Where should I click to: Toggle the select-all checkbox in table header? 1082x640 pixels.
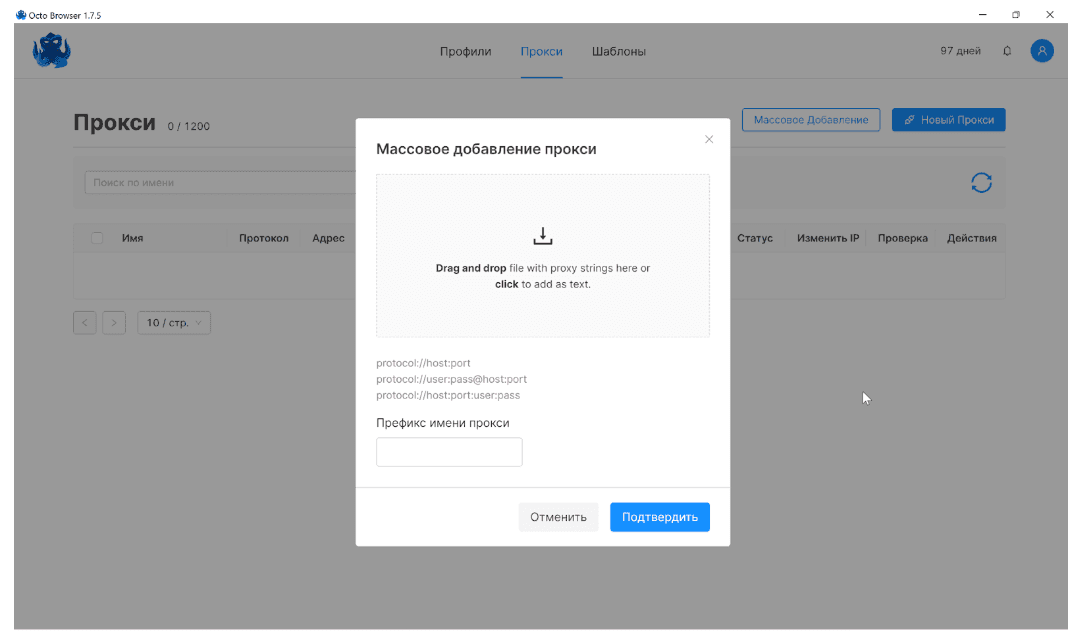tap(97, 238)
